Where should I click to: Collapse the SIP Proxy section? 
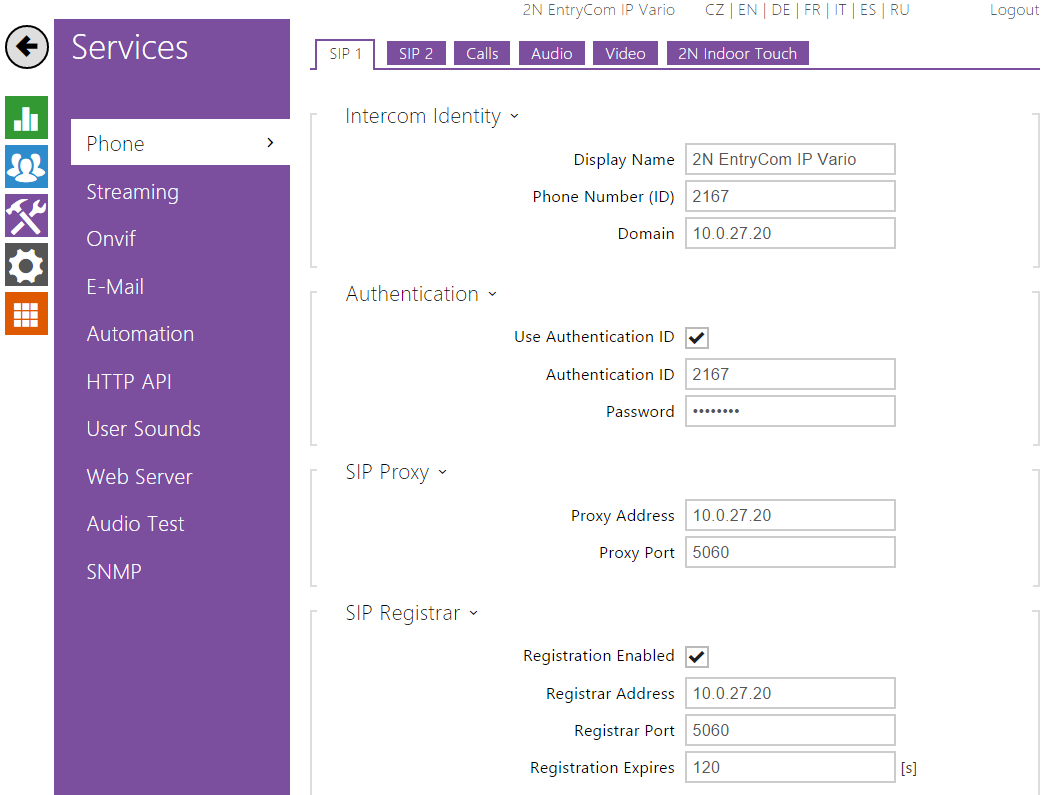click(x=396, y=472)
